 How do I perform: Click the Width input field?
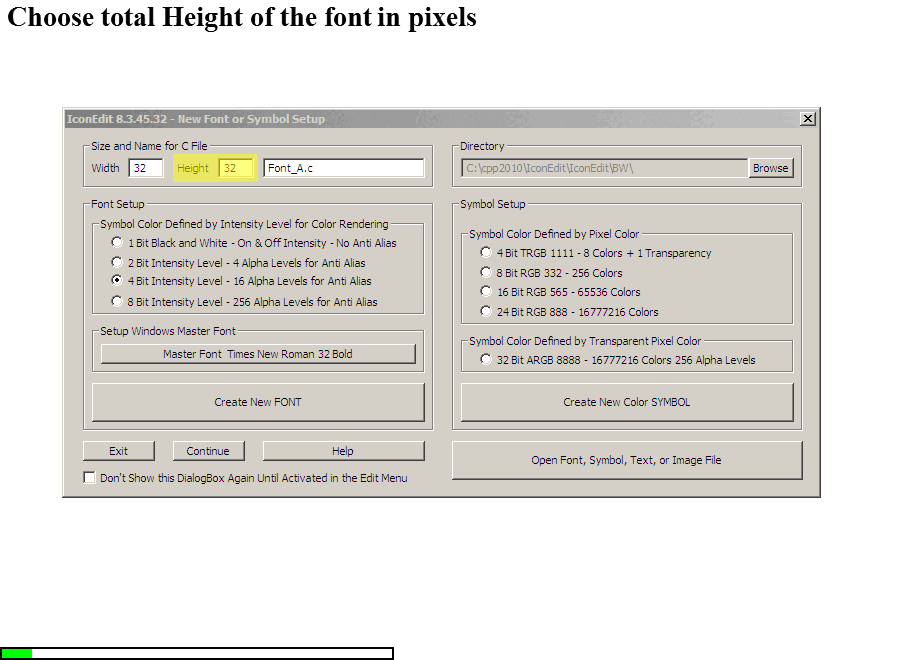[147, 167]
